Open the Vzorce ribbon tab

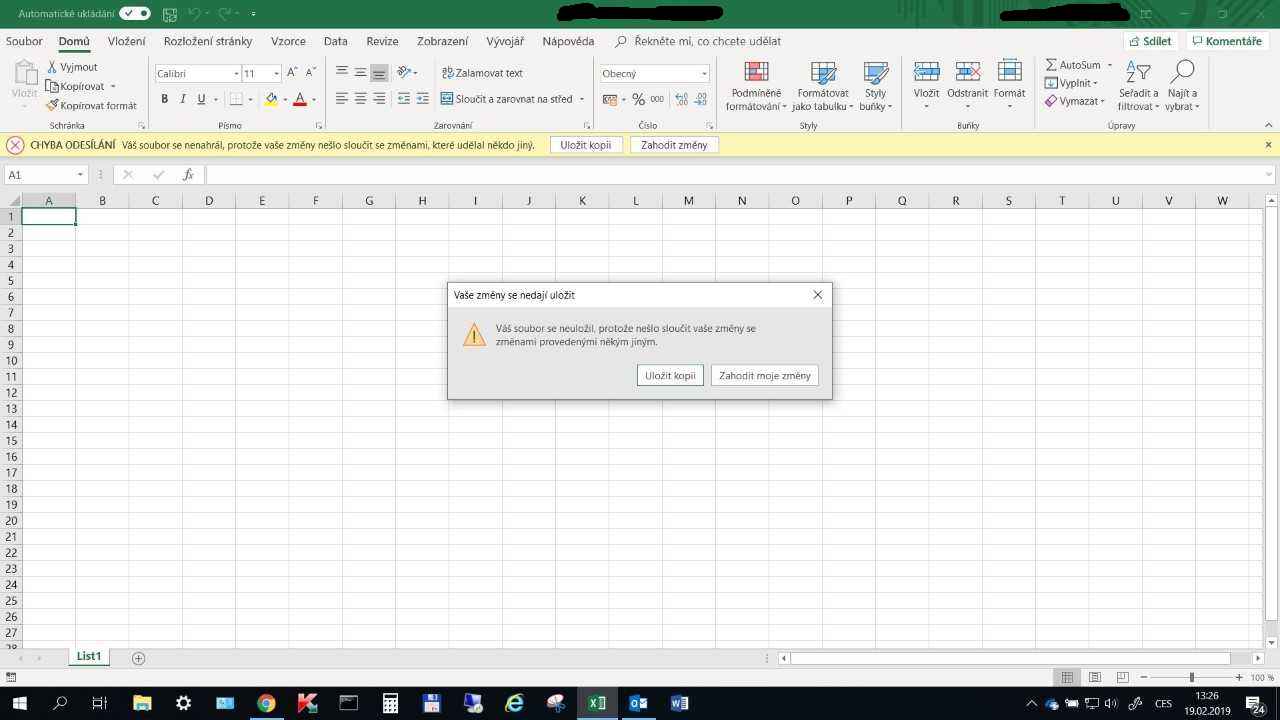point(288,41)
